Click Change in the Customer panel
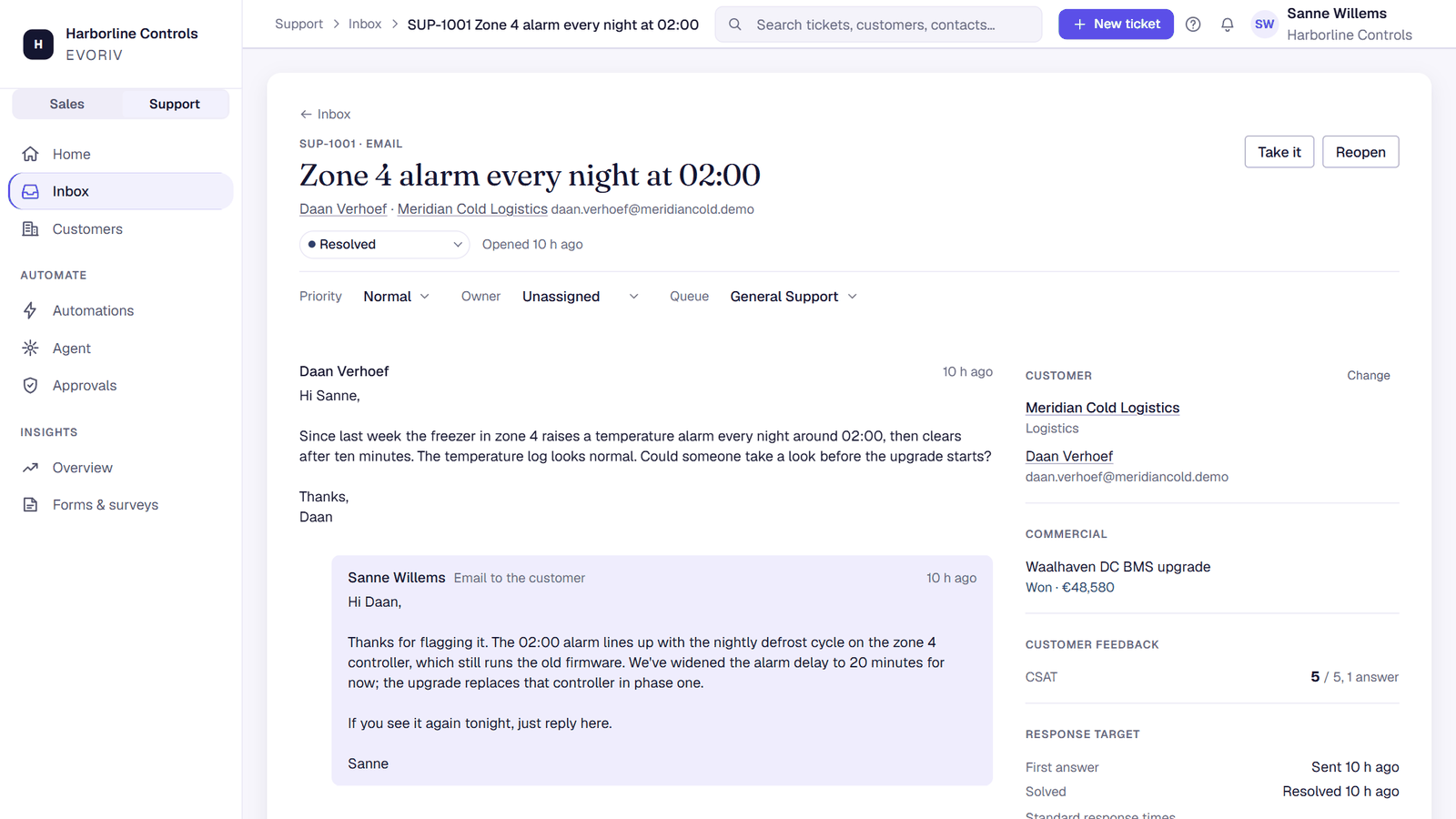This screenshot has width=1456, height=819. pos(1369,375)
